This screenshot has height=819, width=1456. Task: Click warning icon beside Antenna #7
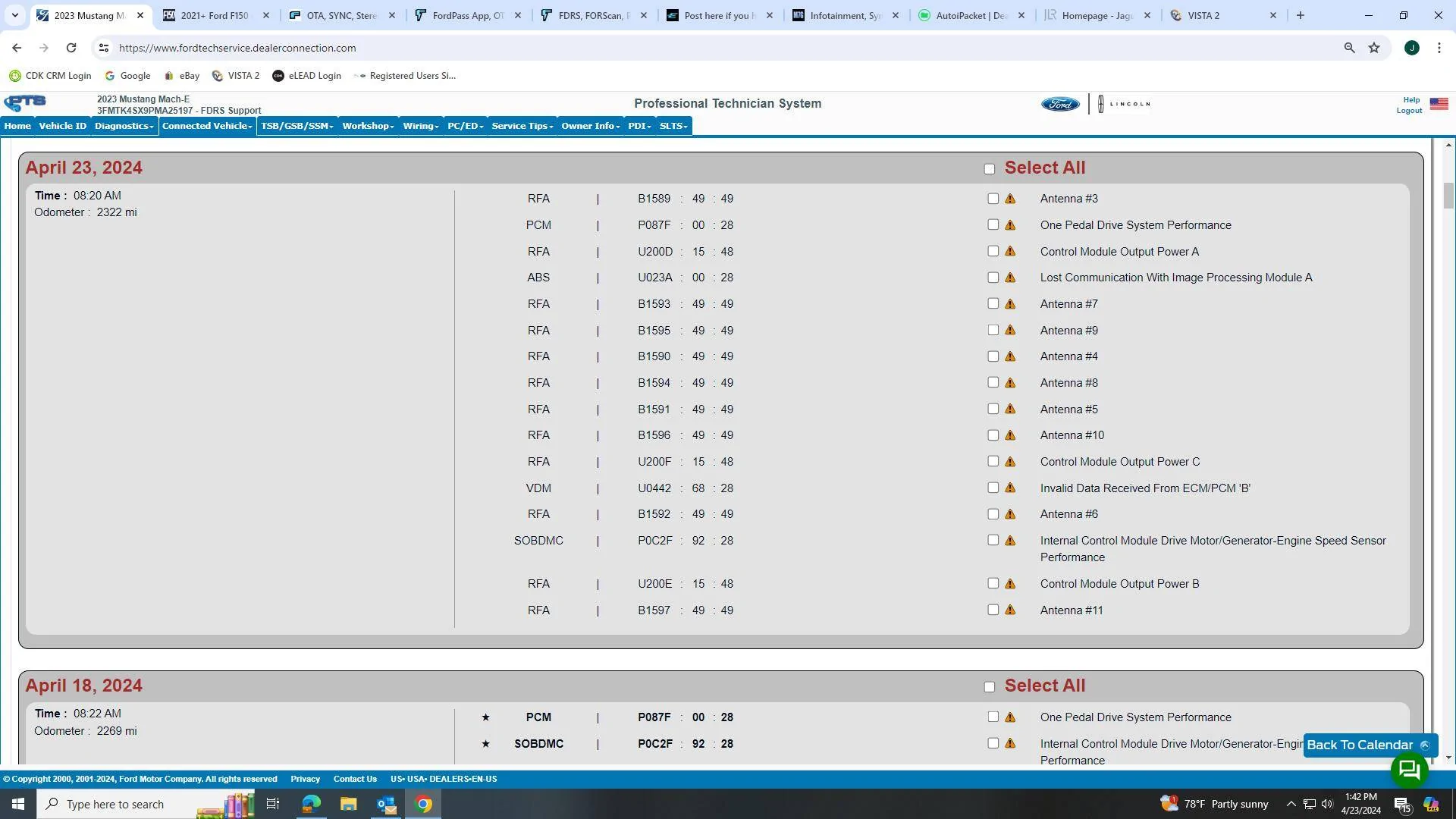(x=1010, y=304)
